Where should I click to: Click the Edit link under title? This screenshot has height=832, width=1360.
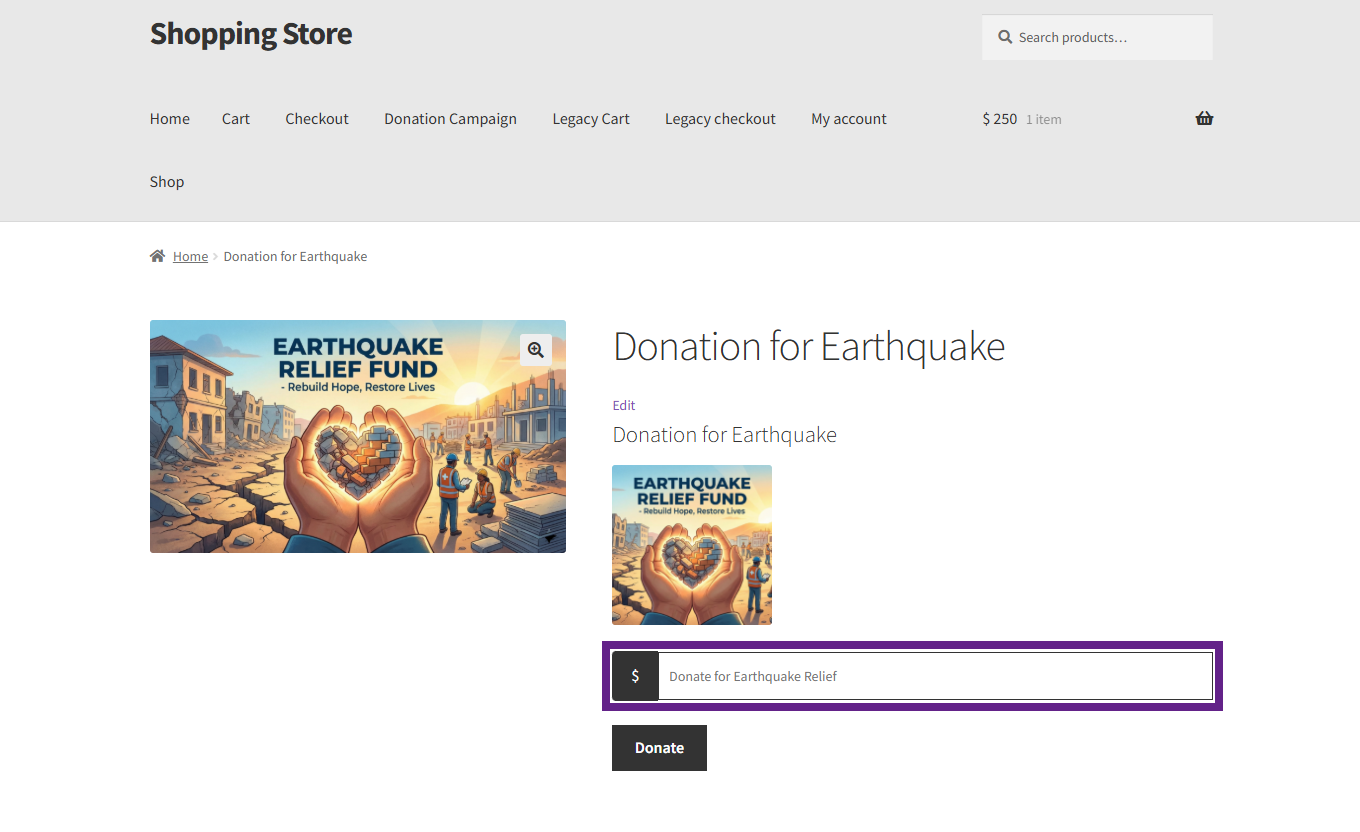(624, 405)
